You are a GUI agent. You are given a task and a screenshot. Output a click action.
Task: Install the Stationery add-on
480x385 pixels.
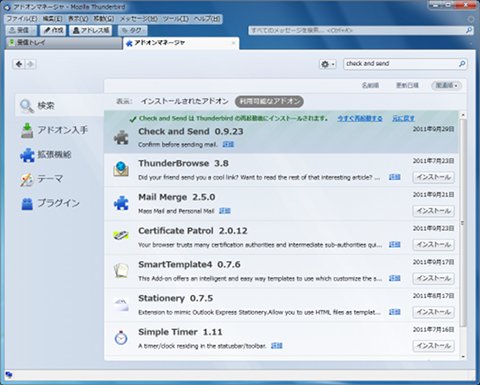tap(433, 312)
